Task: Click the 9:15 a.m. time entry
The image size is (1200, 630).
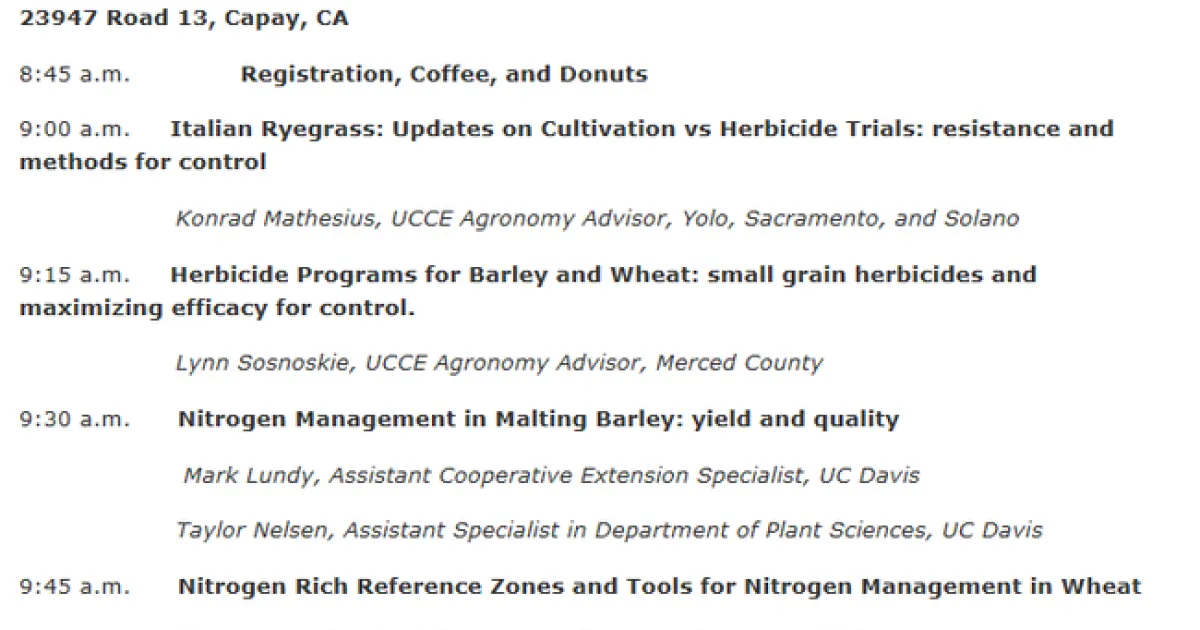Action: tap(74, 275)
